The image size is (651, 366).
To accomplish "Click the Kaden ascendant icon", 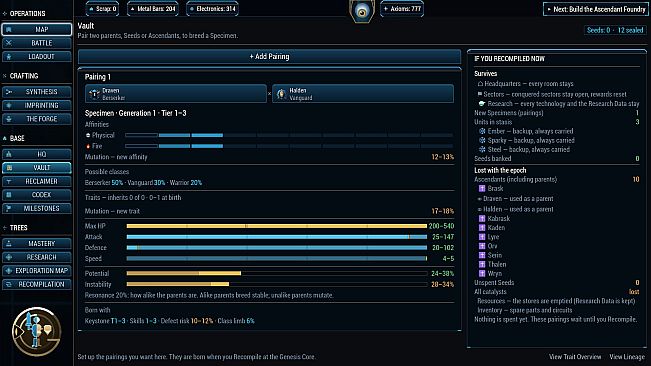I will pyautogui.click(x=482, y=228).
